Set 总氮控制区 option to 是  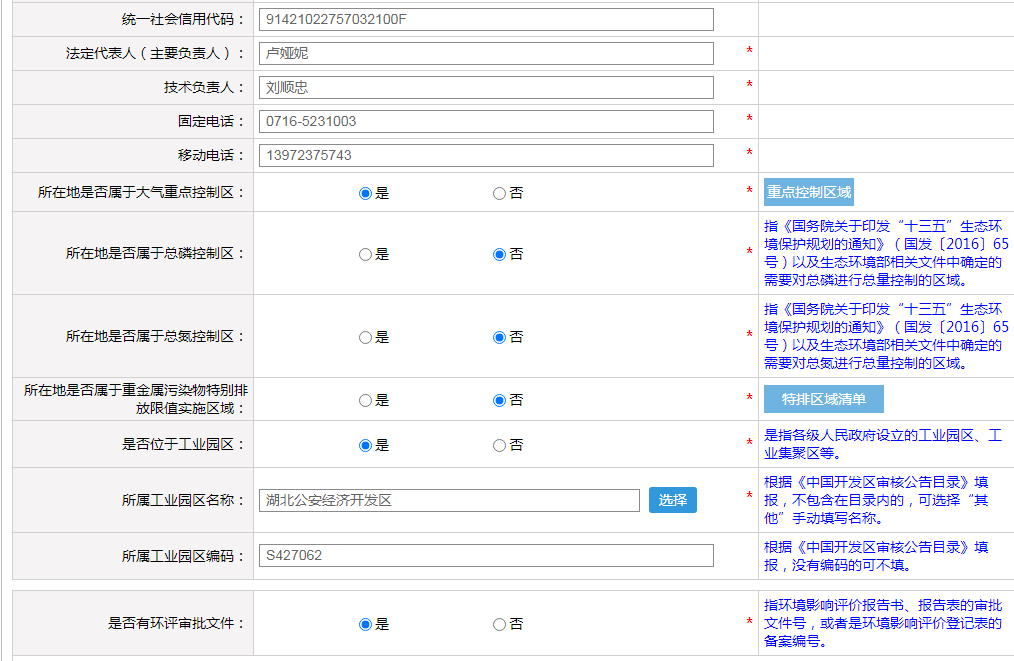(x=365, y=337)
